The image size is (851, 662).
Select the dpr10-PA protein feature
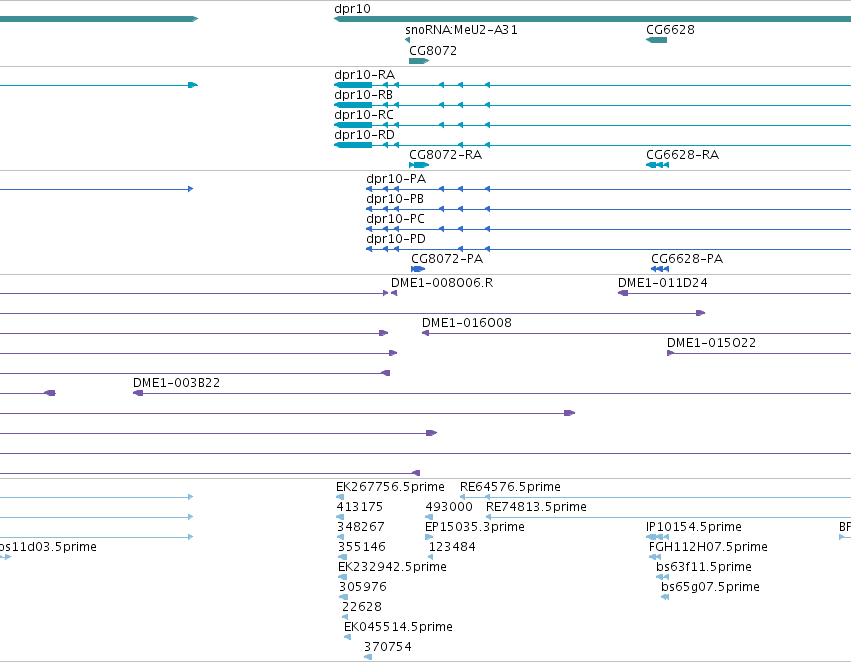coord(396,179)
